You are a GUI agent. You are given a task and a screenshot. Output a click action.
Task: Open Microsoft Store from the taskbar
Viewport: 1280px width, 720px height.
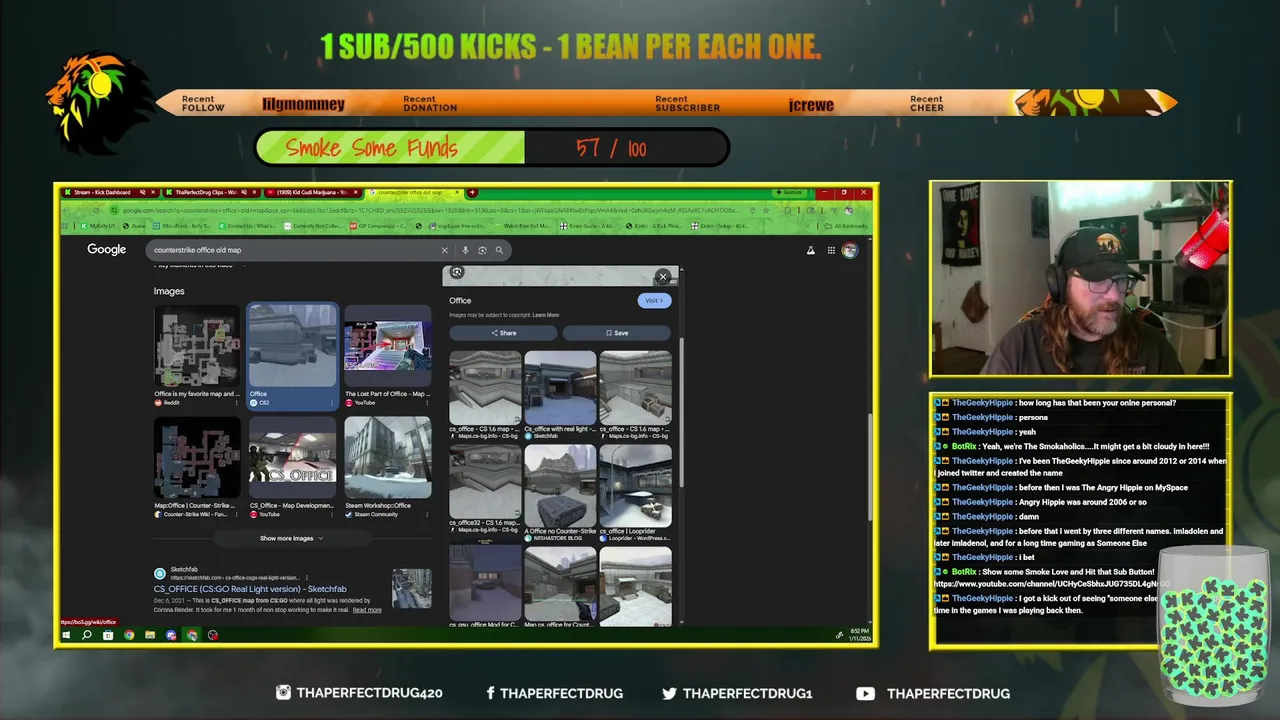tap(108, 635)
